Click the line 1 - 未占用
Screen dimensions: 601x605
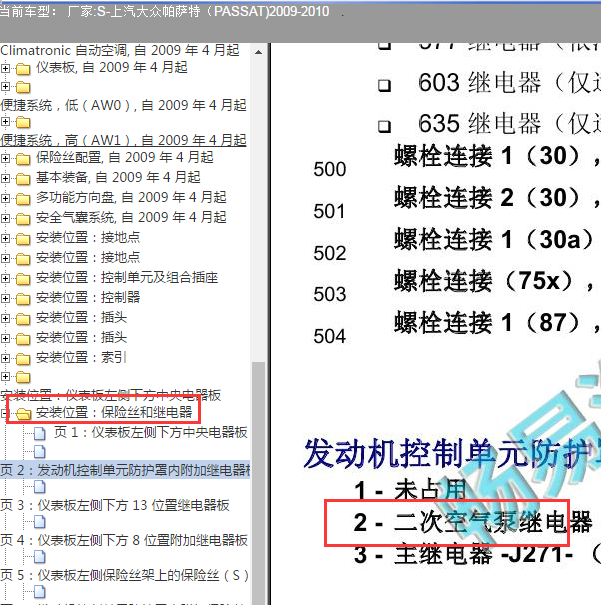click(x=410, y=491)
